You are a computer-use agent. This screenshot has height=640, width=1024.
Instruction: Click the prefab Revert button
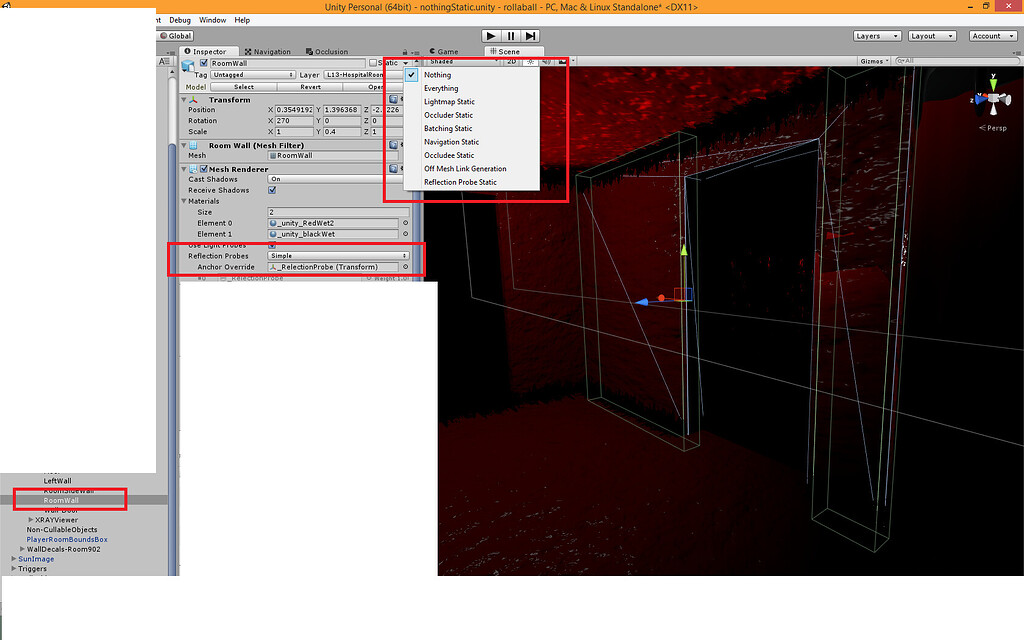pos(310,87)
